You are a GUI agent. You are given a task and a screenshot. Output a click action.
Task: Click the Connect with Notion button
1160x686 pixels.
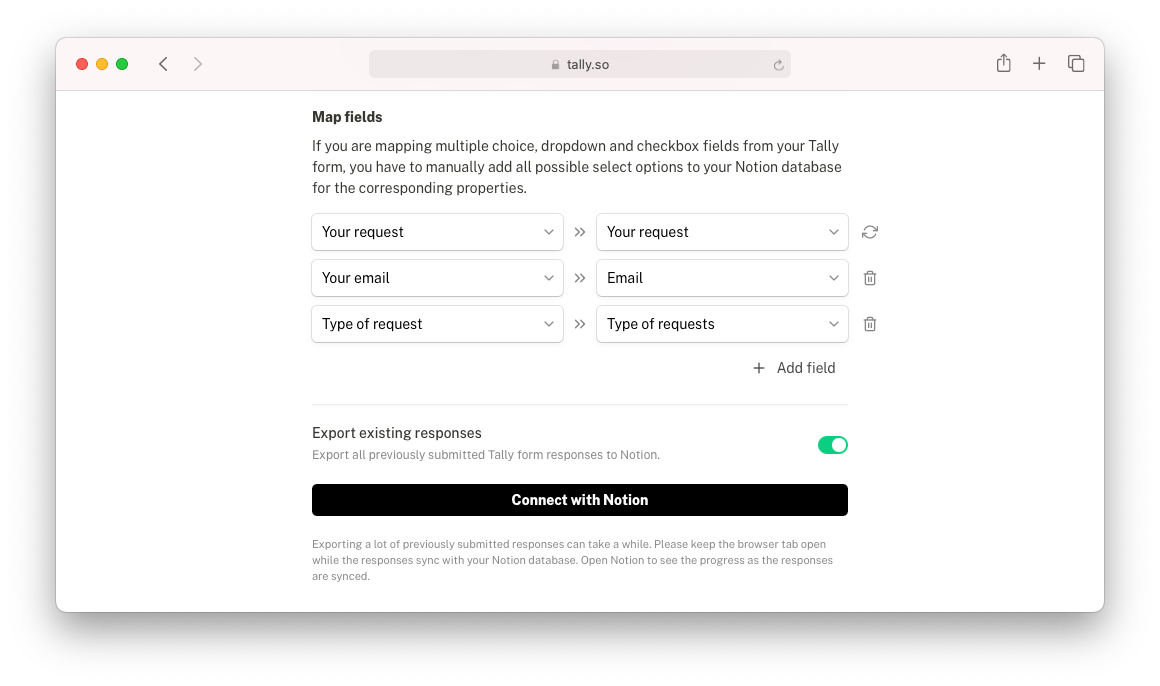pyautogui.click(x=580, y=500)
